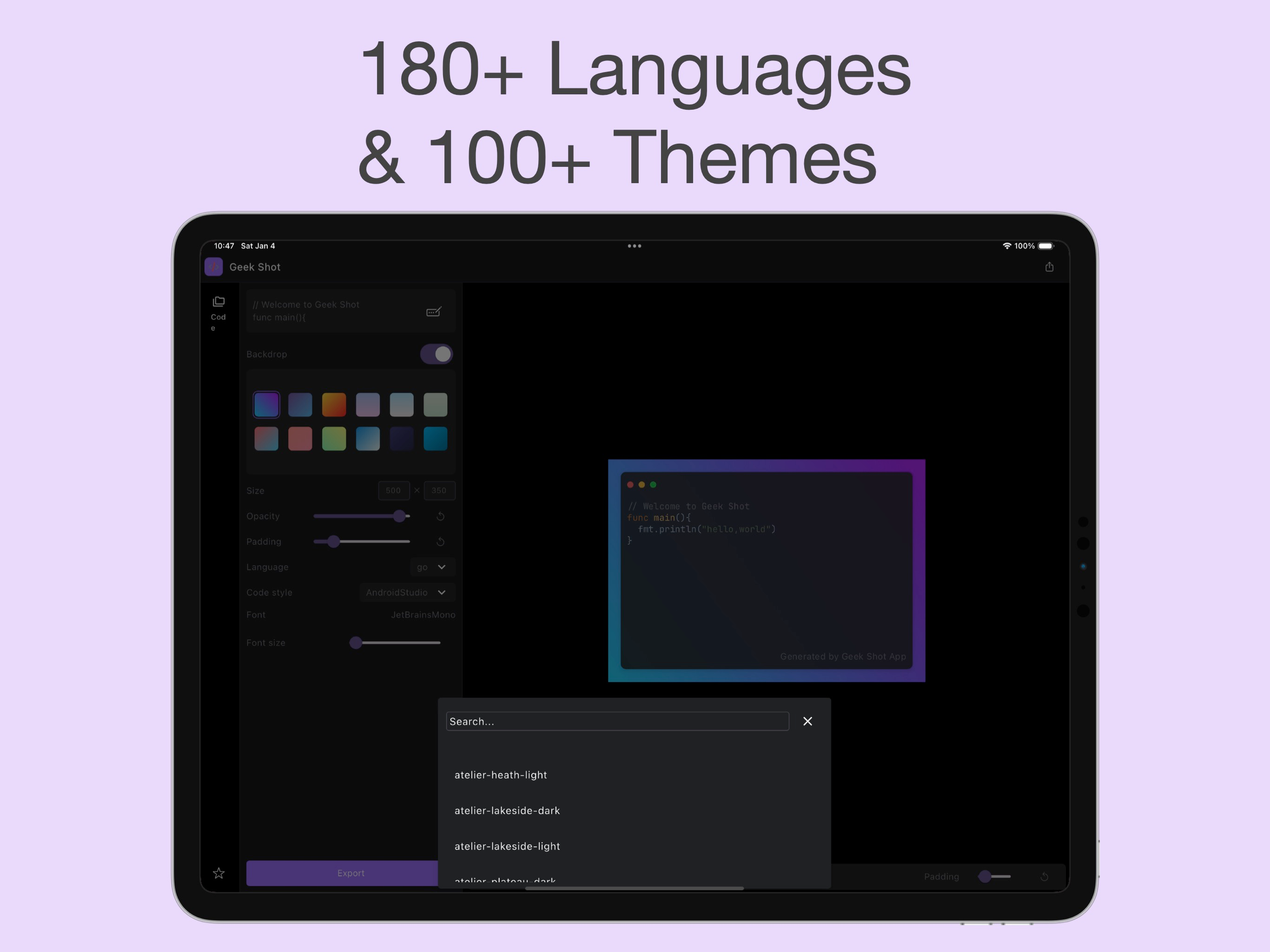Reset the Opacity slider value
The image size is (1270, 952).
pos(440,516)
